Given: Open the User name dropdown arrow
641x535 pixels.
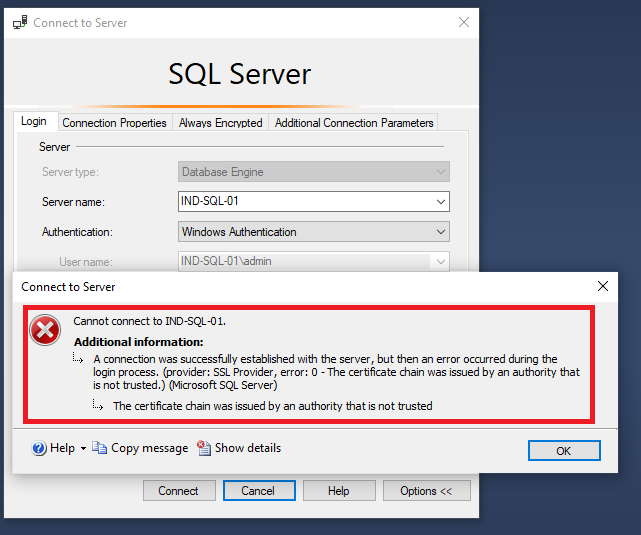Looking at the screenshot, I should click(440, 262).
